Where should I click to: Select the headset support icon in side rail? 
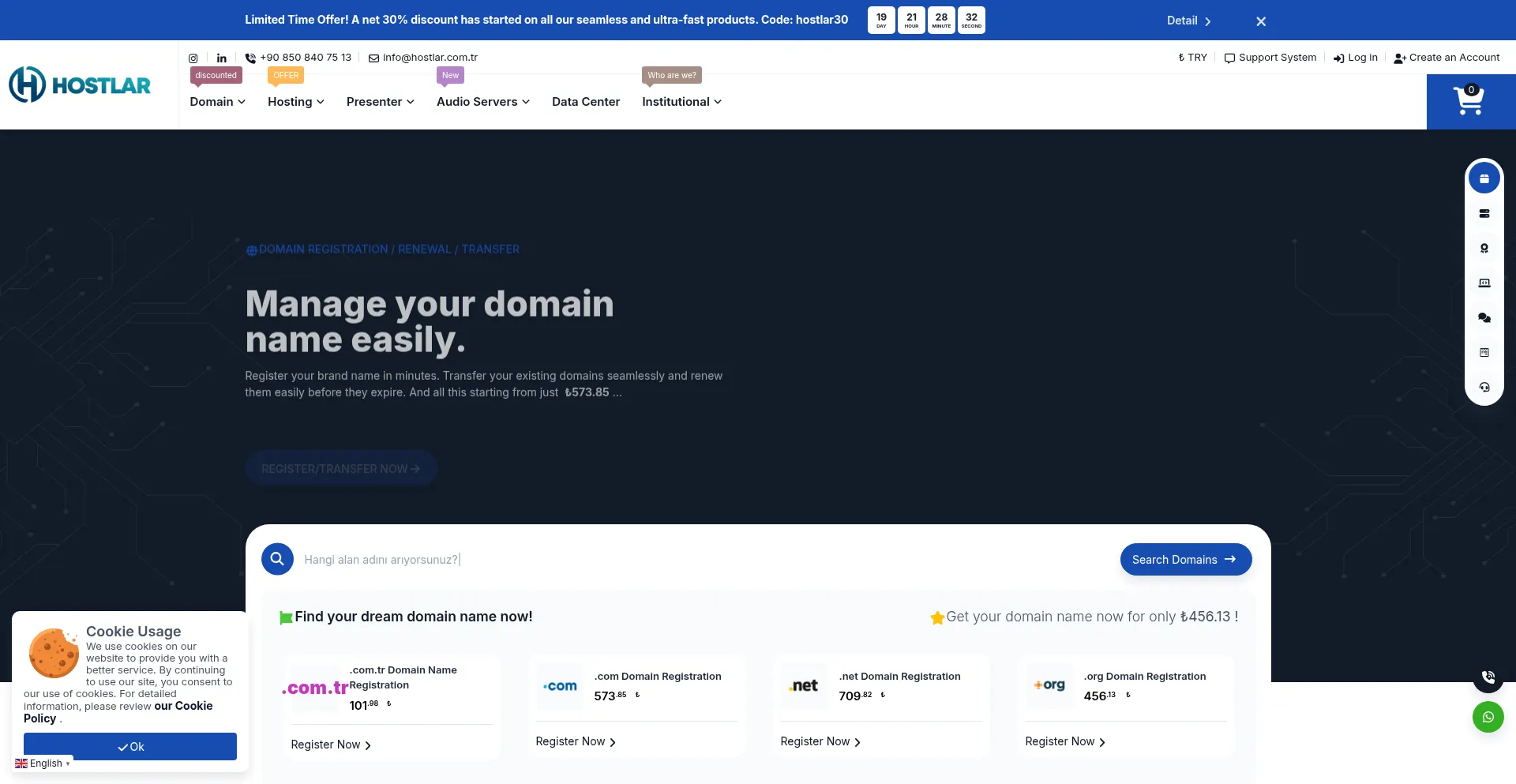[1484, 387]
